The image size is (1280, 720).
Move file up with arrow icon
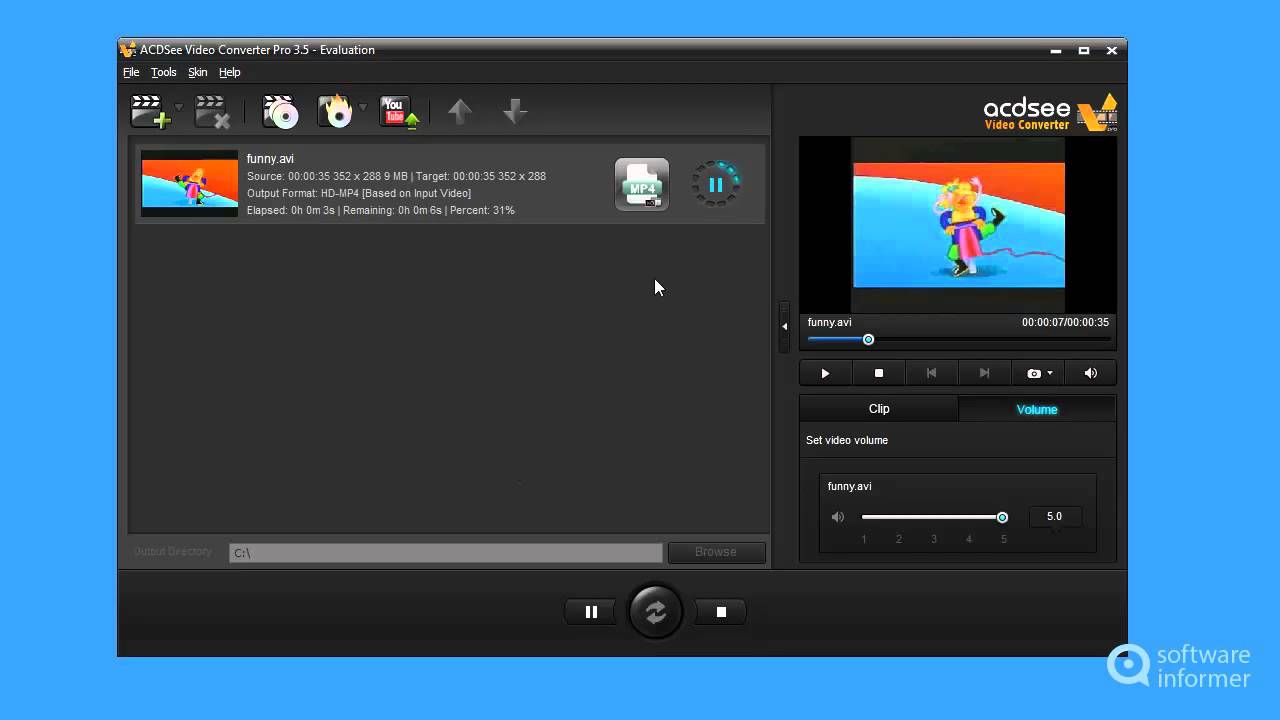coord(460,111)
